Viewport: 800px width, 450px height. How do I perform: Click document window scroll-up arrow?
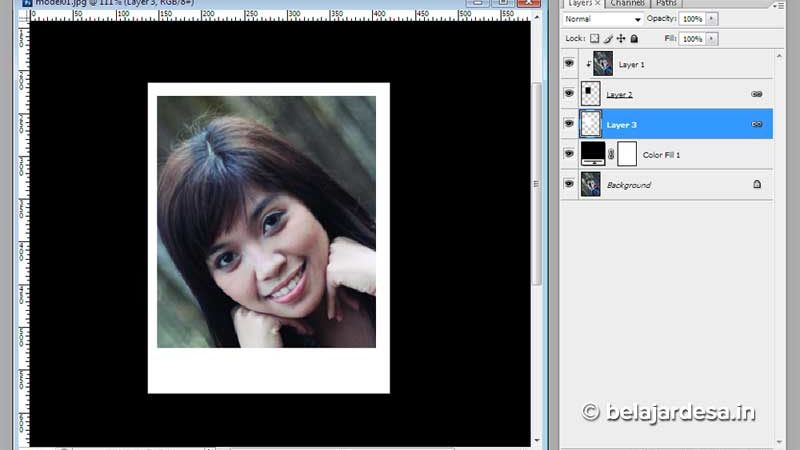[x=536, y=17]
